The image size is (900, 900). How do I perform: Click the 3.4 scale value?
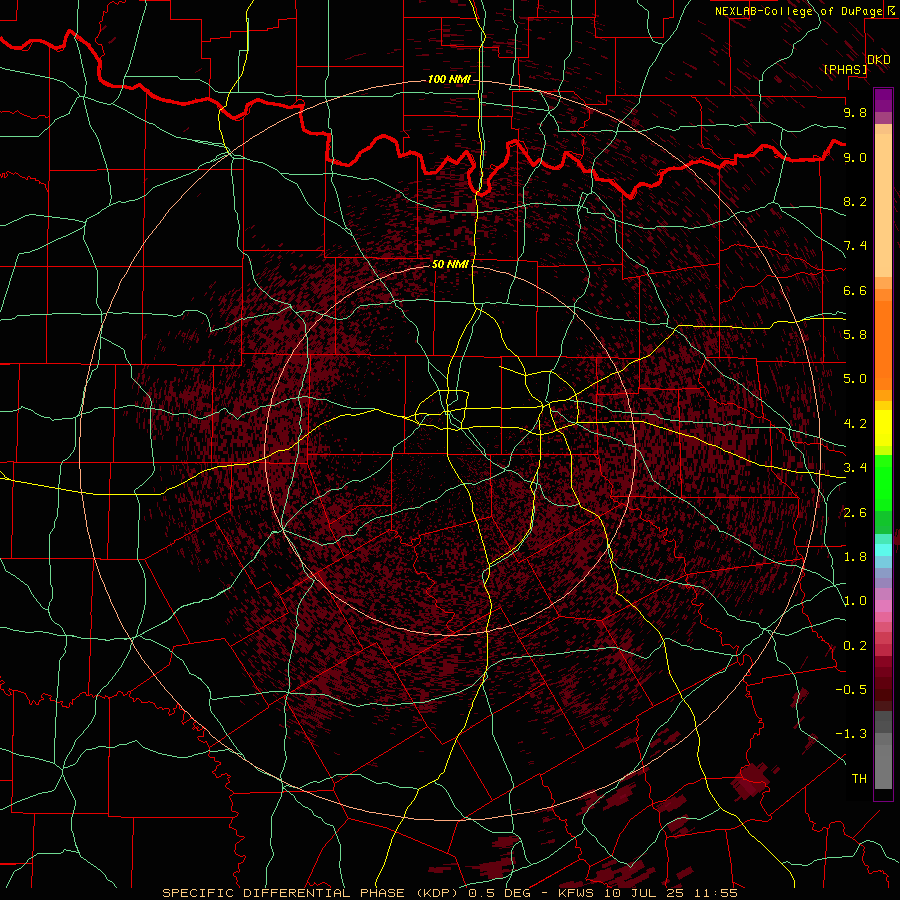tap(855, 467)
